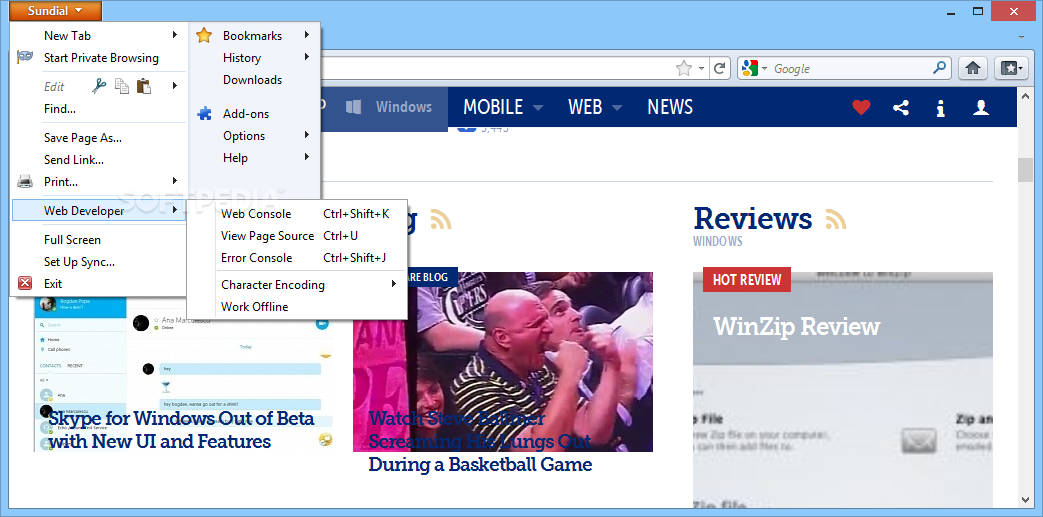Select Save Page As...
1043x517 pixels.
(99, 138)
